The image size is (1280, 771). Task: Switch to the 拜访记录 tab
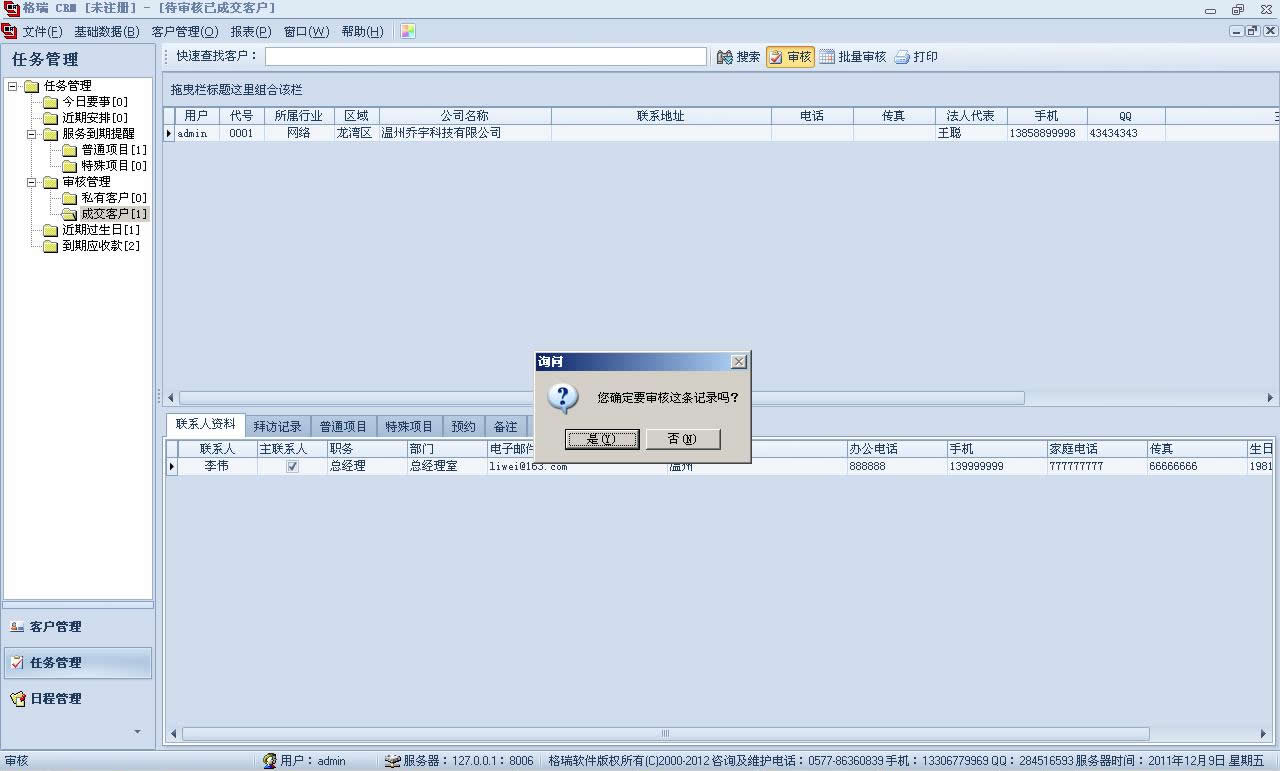[277, 426]
